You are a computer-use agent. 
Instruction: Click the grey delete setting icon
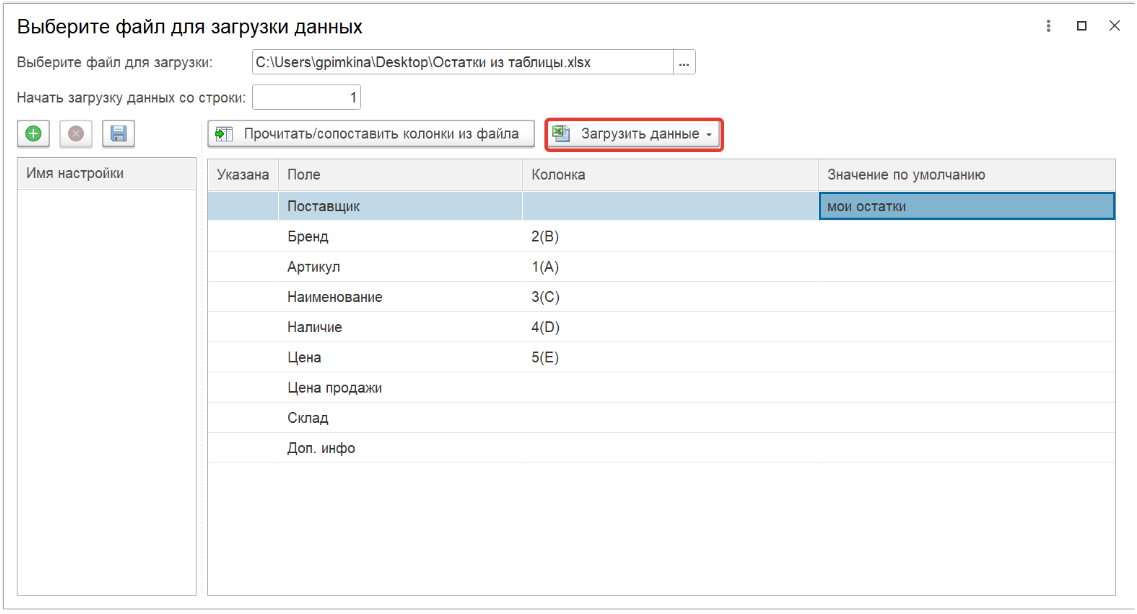tap(75, 134)
